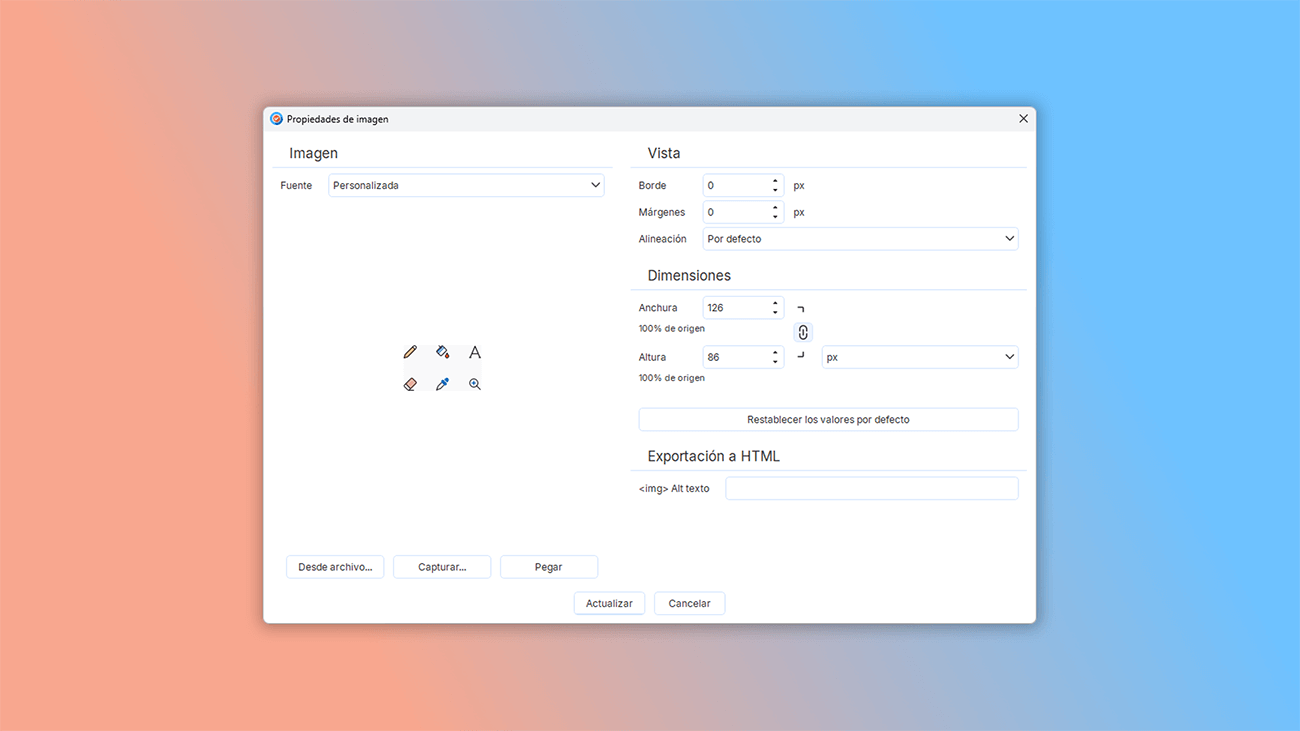Click Restablecer los valores por defecto

pos(828,420)
